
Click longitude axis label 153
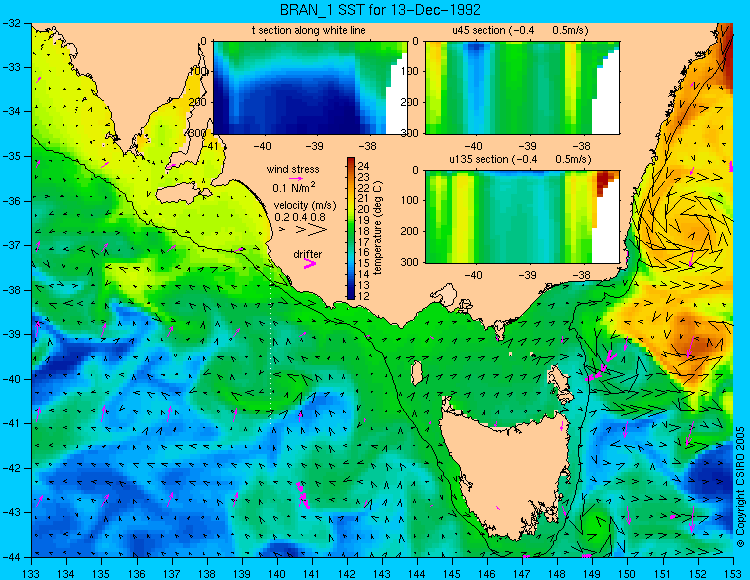[733, 574]
